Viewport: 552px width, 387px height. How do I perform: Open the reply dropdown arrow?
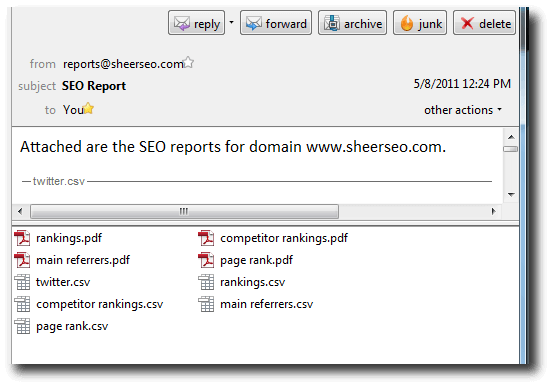pyautogui.click(x=231, y=23)
